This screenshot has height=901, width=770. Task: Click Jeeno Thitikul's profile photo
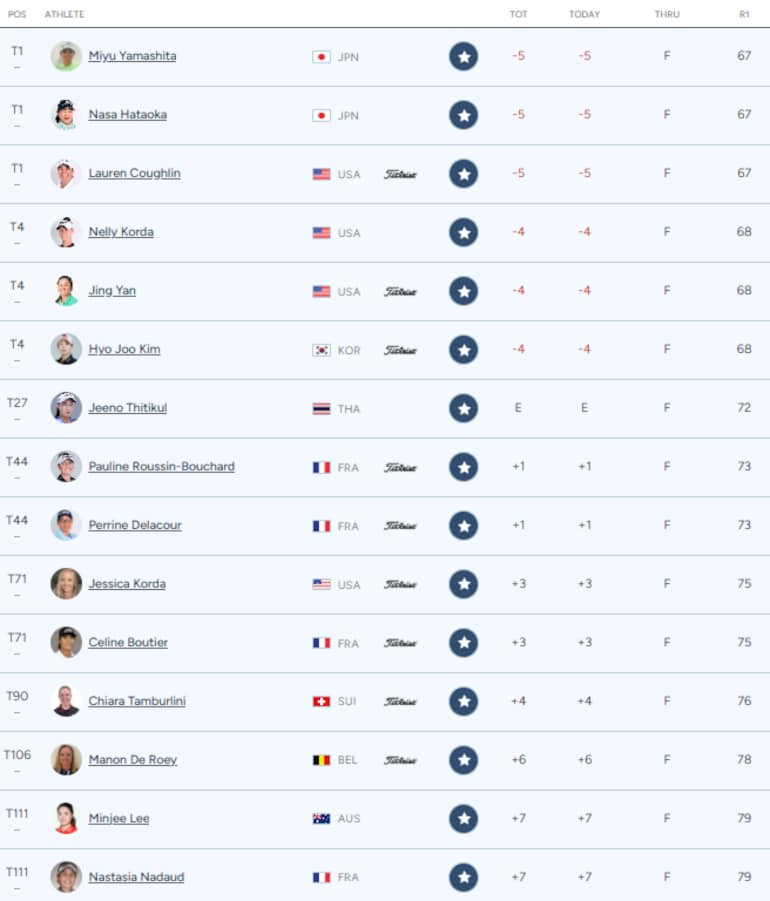(x=66, y=408)
